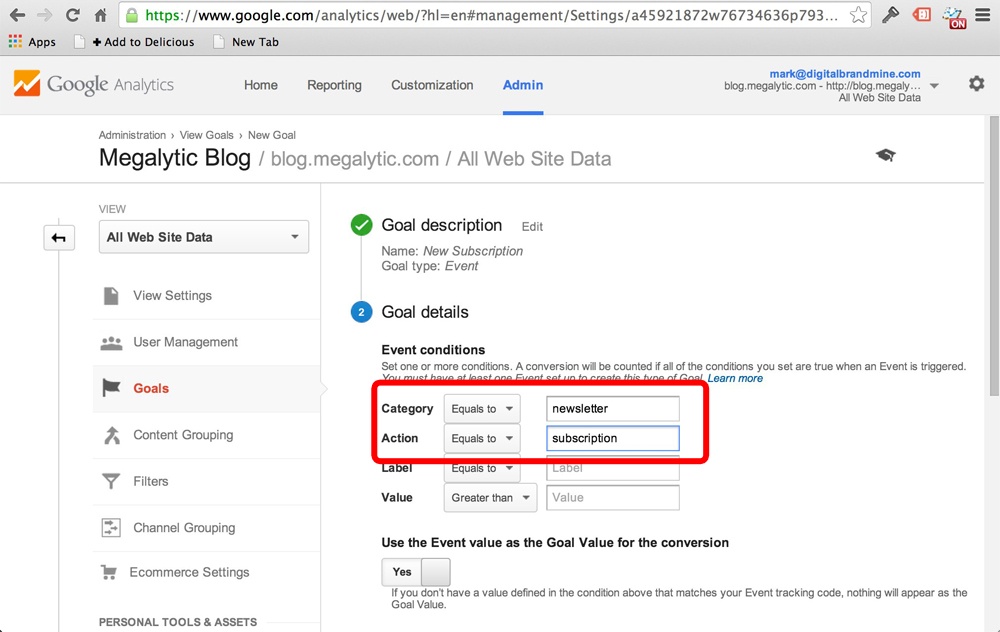Open Filters in sidebar

(x=151, y=481)
